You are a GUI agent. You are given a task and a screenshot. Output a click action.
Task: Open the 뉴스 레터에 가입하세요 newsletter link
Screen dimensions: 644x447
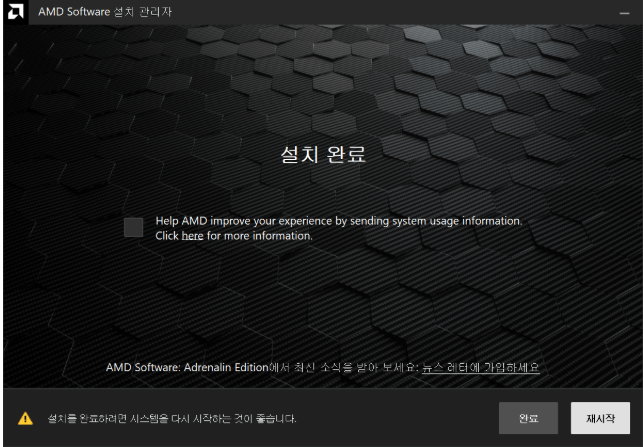481,367
